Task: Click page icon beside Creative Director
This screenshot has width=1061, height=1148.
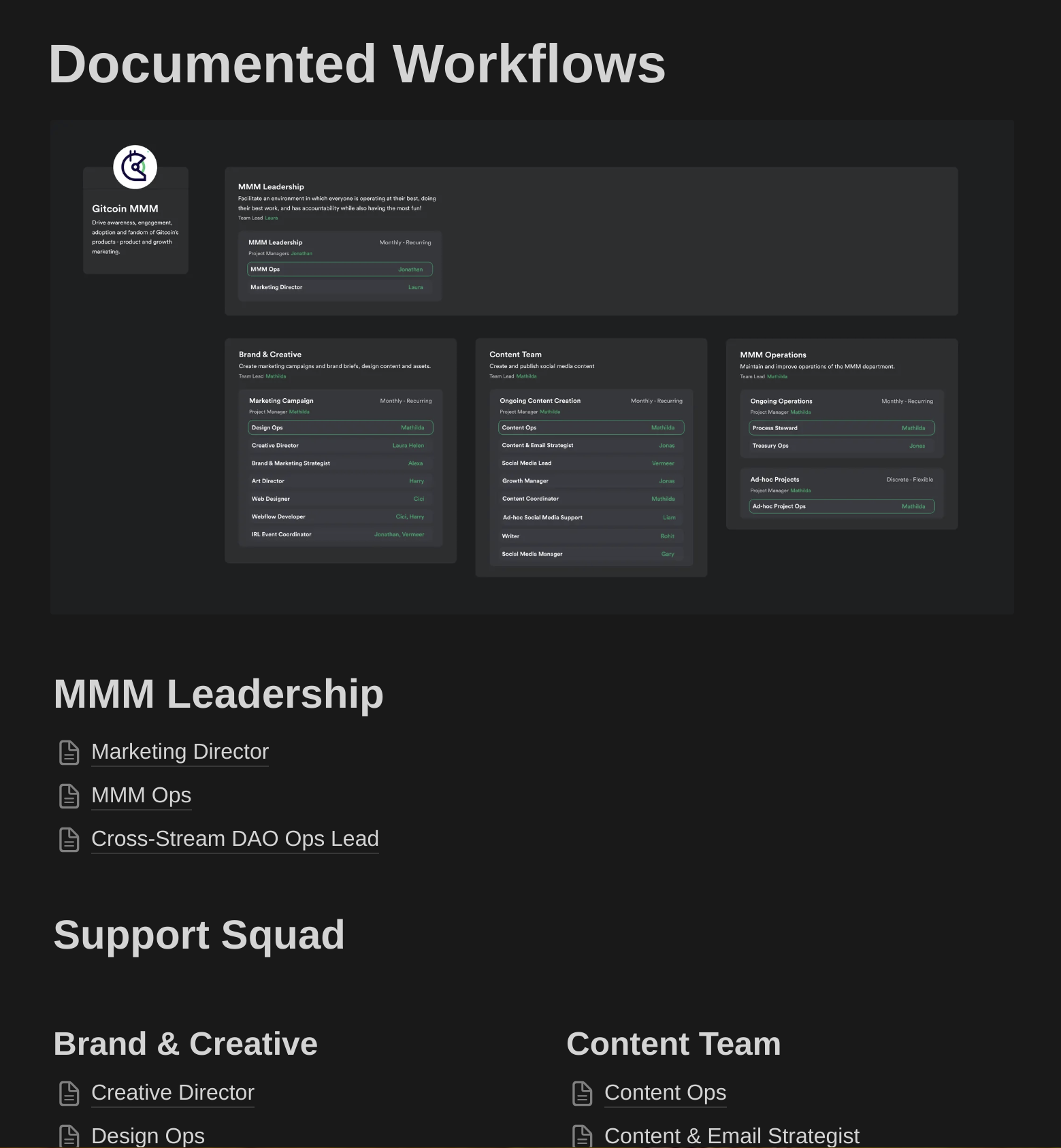Action: (69, 1093)
